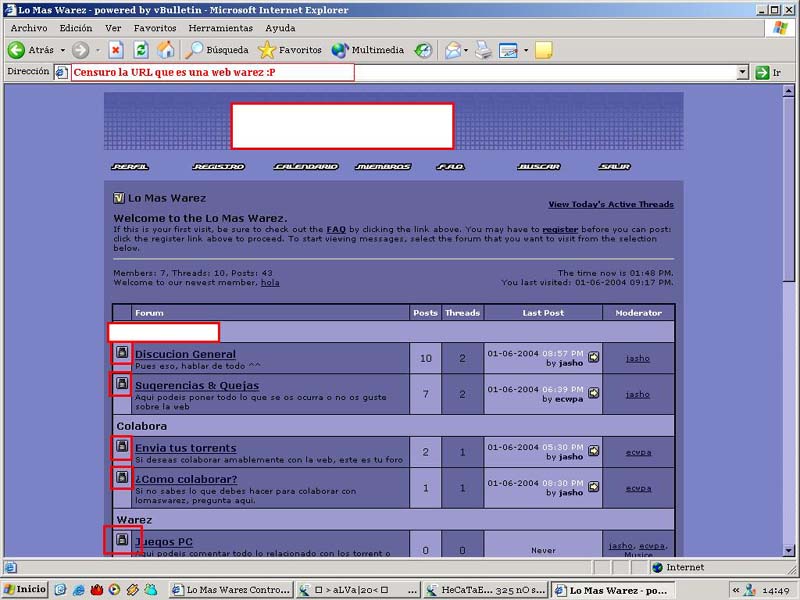Click the Envia tus torrents forum status icon
The image size is (800, 600).
click(x=122, y=446)
